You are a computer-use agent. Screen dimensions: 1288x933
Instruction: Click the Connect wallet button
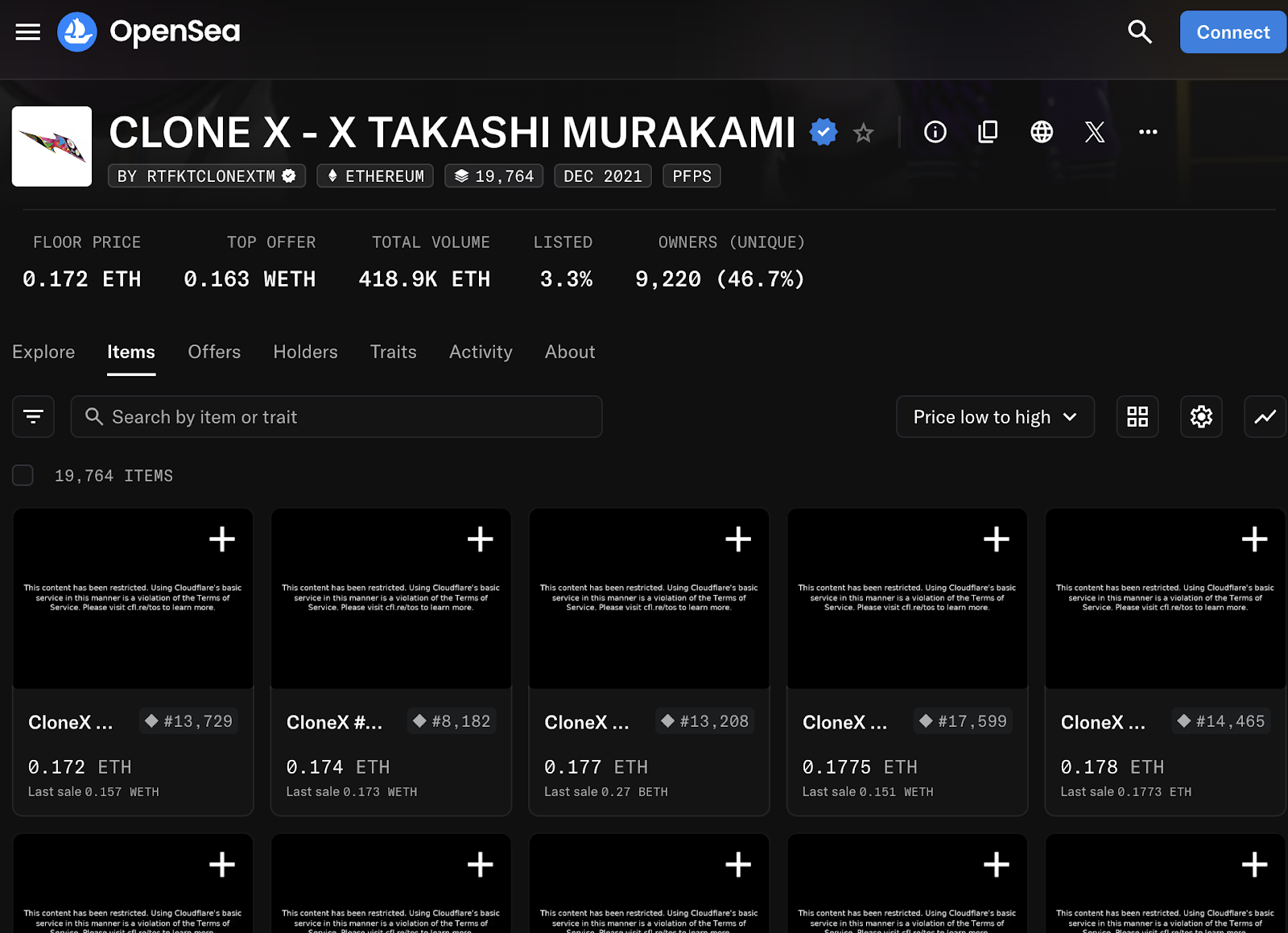pos(1232,32)
